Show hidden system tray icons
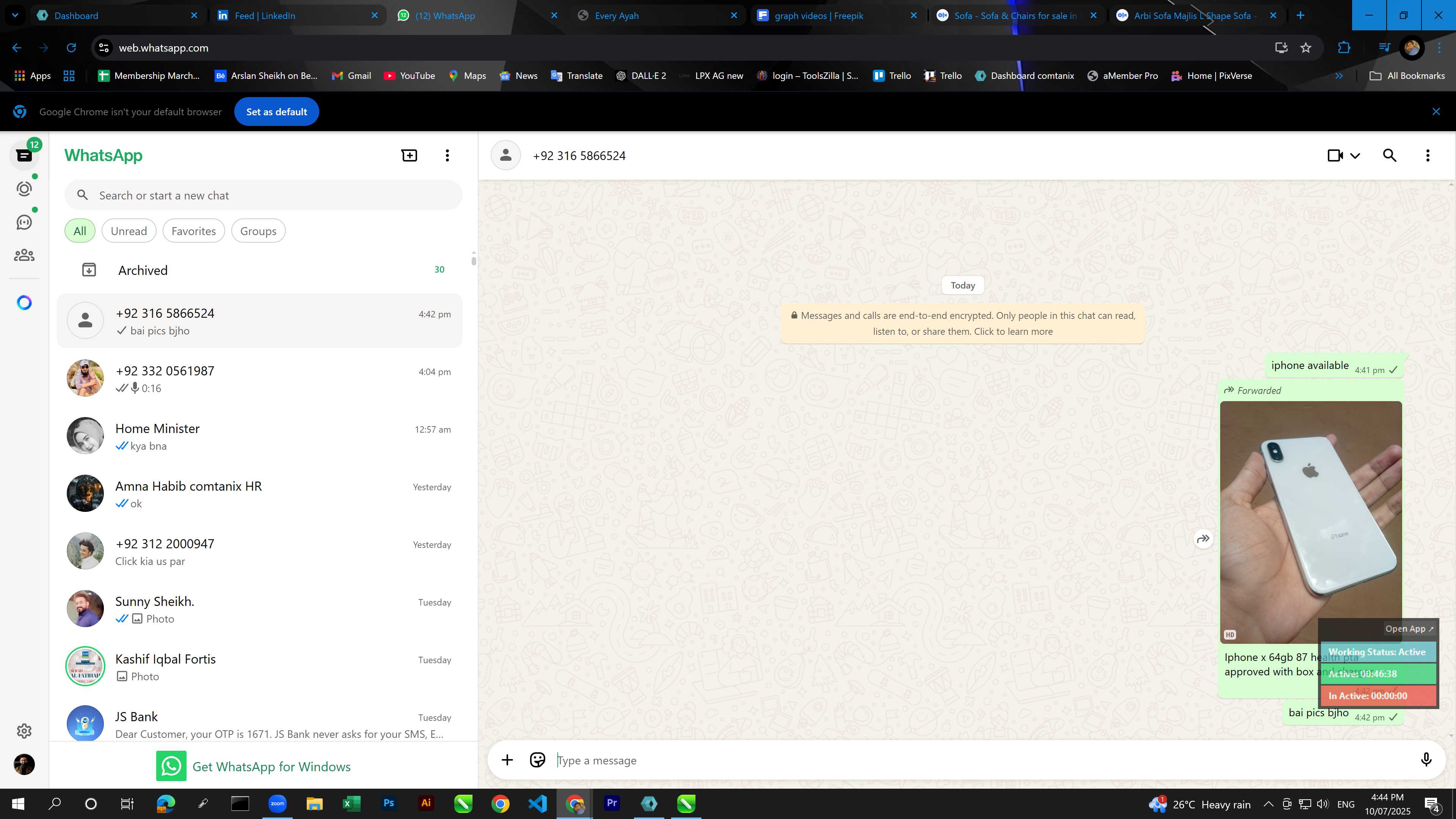1456x819 pixels. point(1268,804)
